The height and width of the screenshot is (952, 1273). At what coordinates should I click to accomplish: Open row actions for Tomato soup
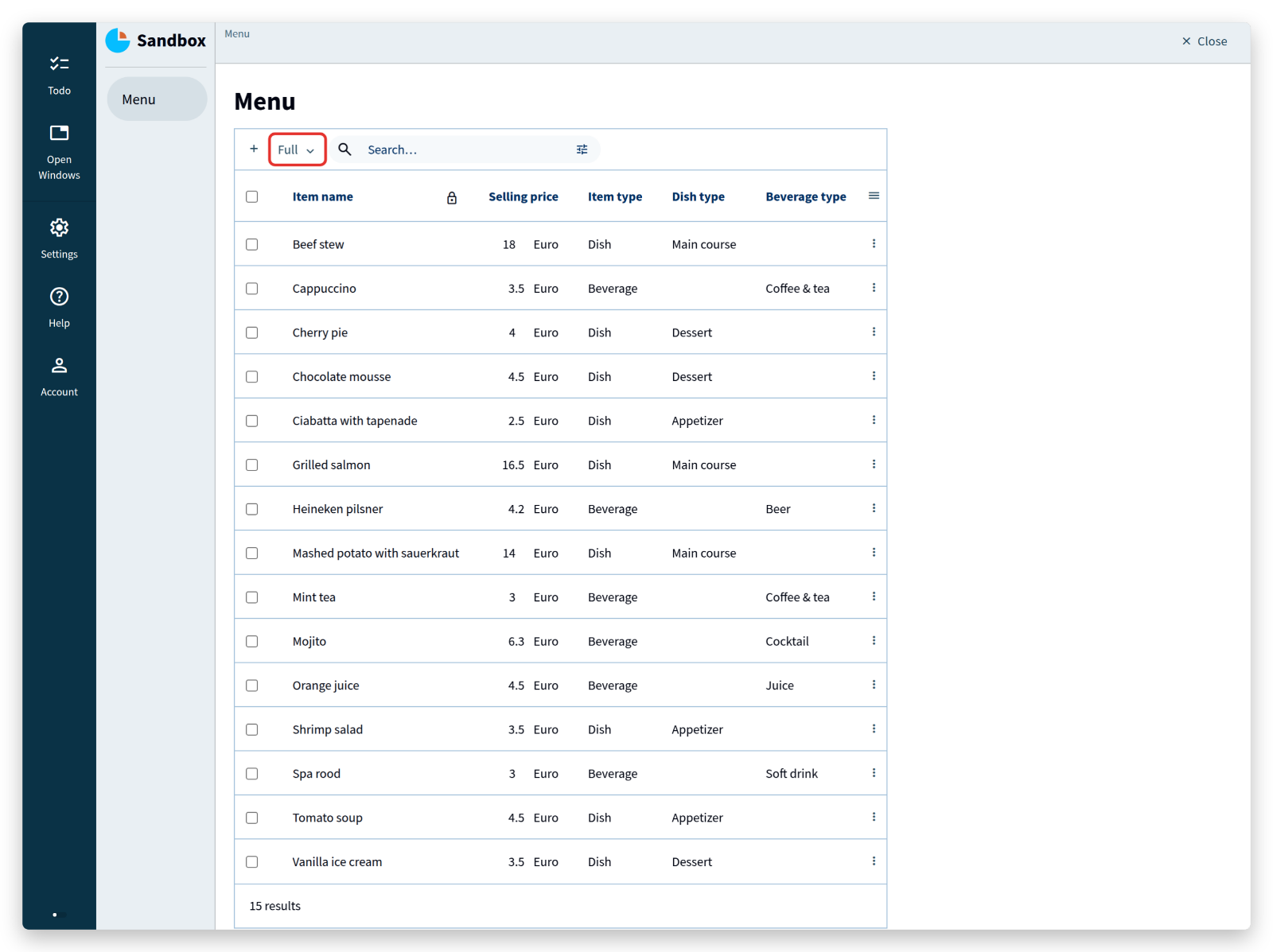(874, 818)
